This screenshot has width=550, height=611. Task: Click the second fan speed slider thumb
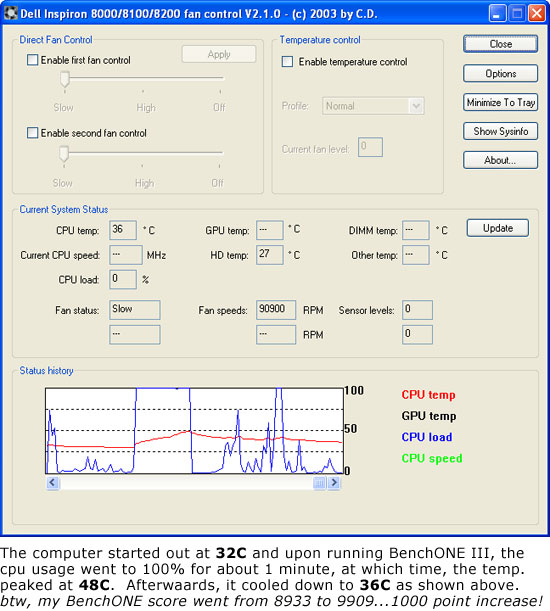[x=64, y=154]
